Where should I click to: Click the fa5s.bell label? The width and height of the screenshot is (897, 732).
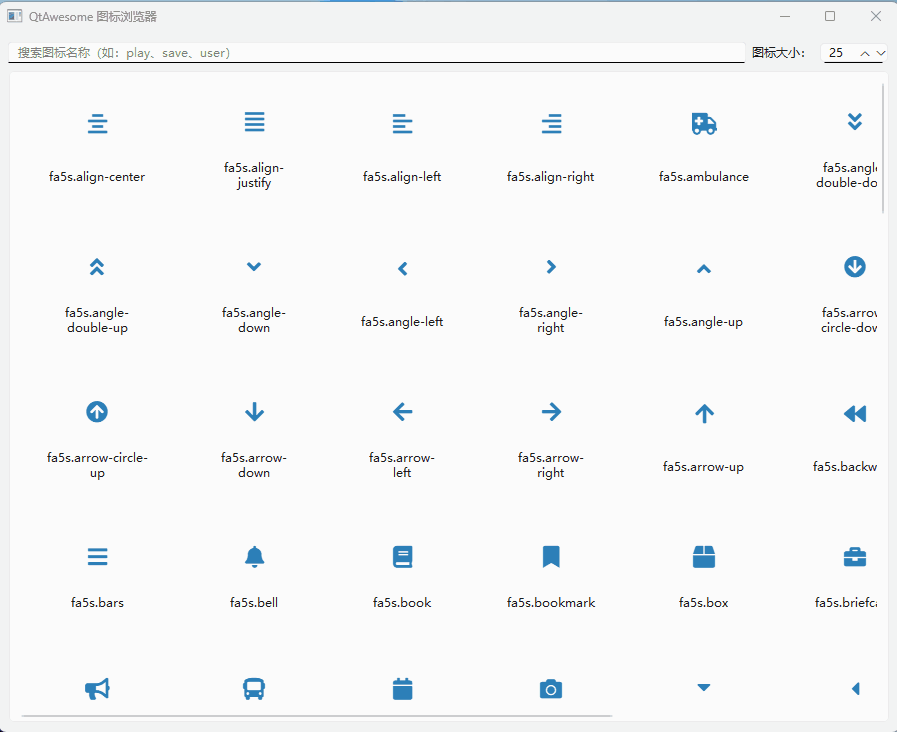tap(254, 603)
